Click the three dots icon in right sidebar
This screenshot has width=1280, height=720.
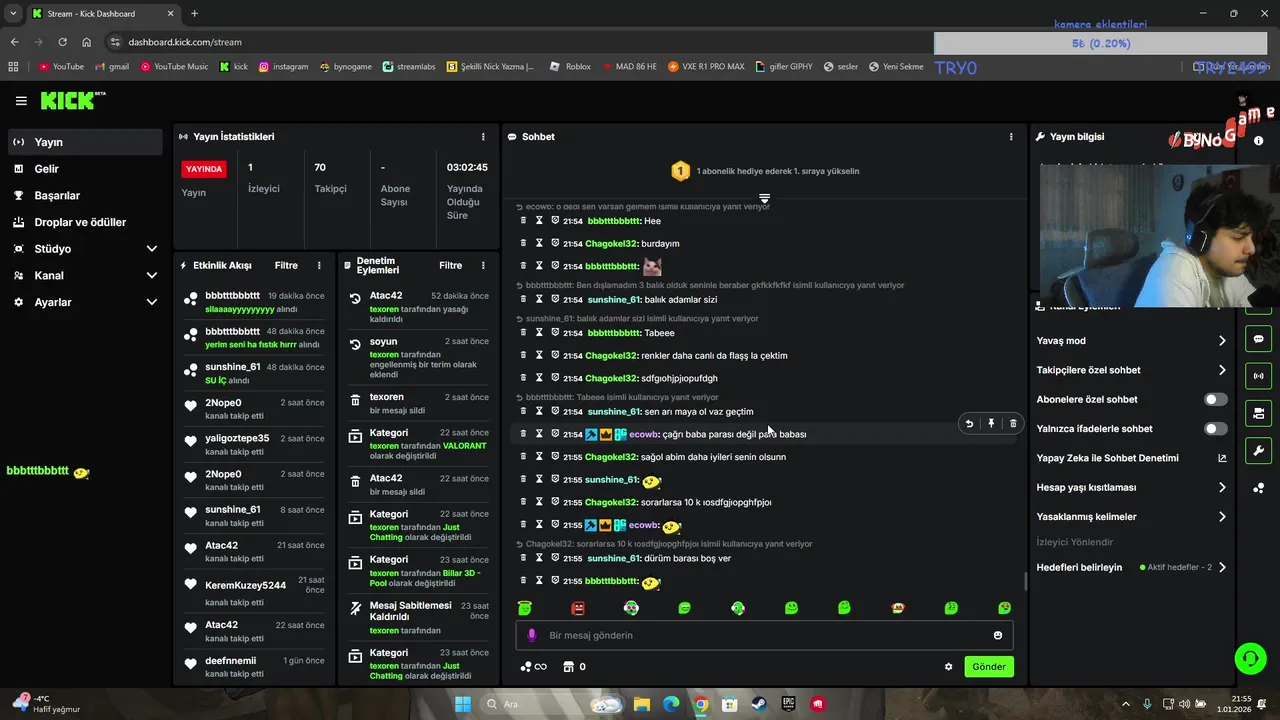[1258, 488]
